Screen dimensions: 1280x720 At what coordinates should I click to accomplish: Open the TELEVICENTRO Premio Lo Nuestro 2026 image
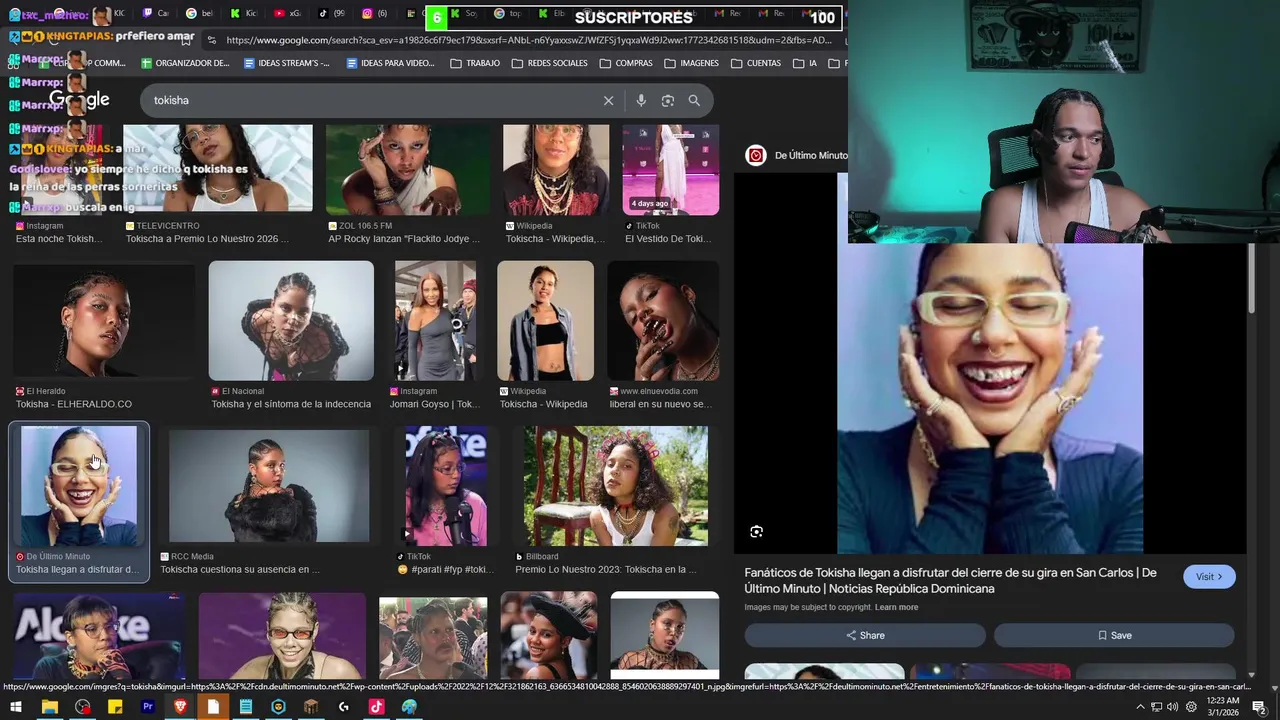click(x=217, y=170)
